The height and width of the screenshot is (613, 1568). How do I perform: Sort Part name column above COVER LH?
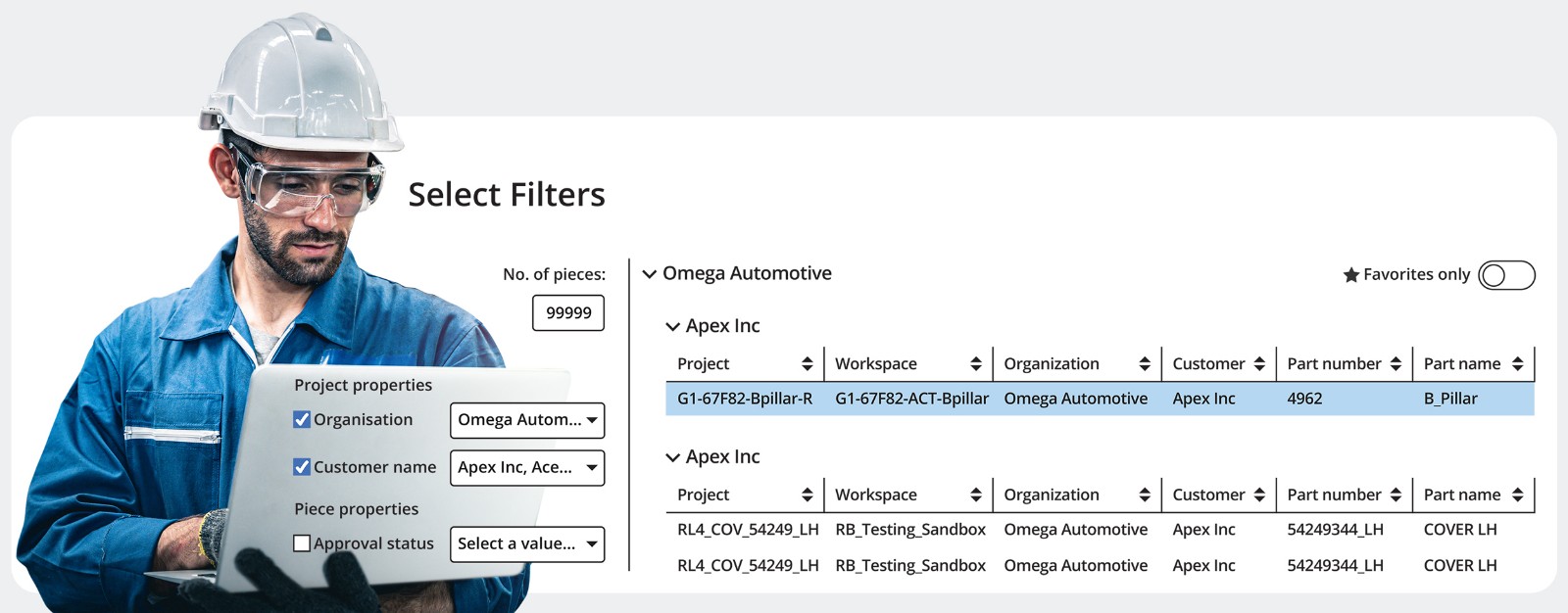click(x=1516, y=495)
